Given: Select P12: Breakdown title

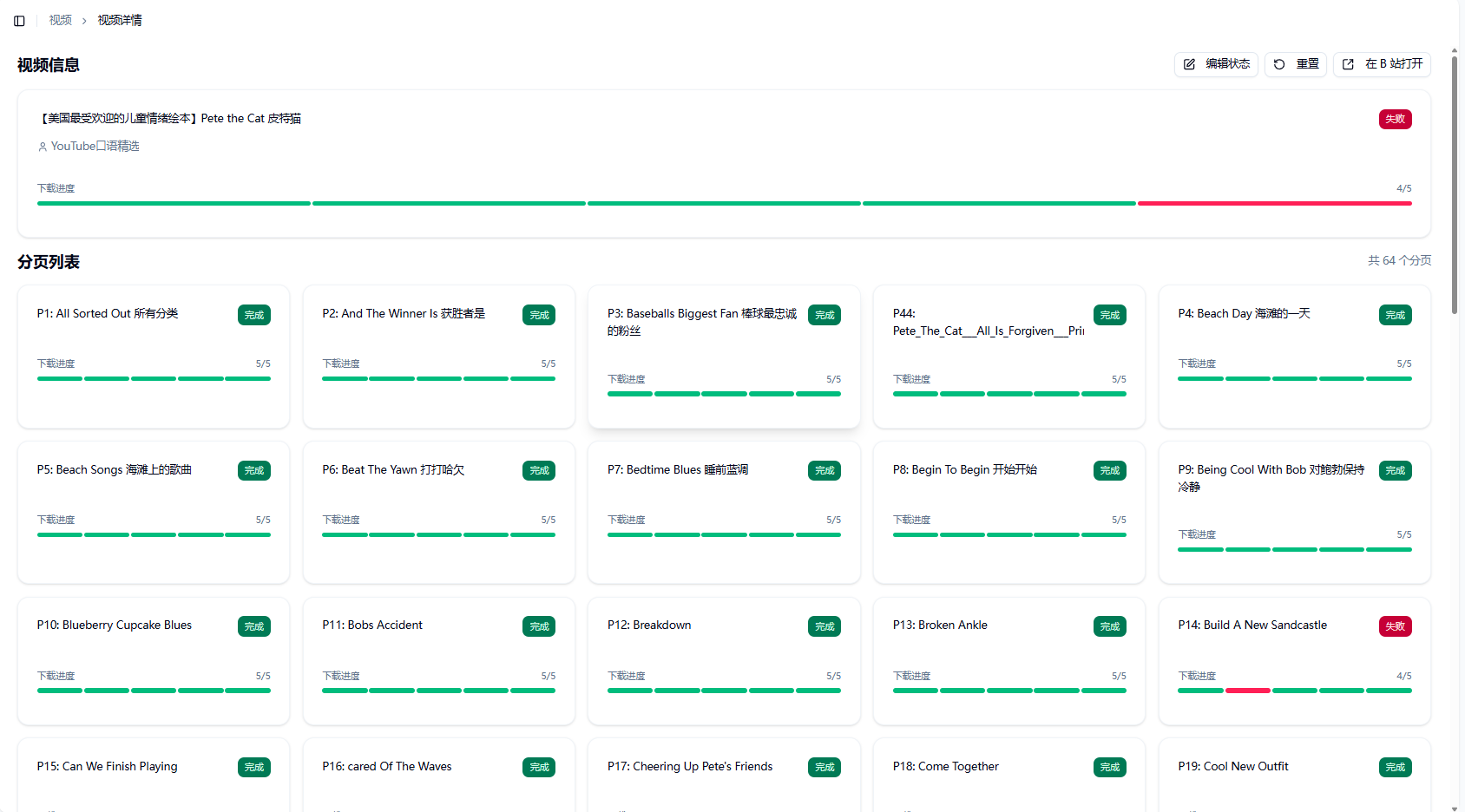Looking at the screenshot, I should click(x=649, y=625).
